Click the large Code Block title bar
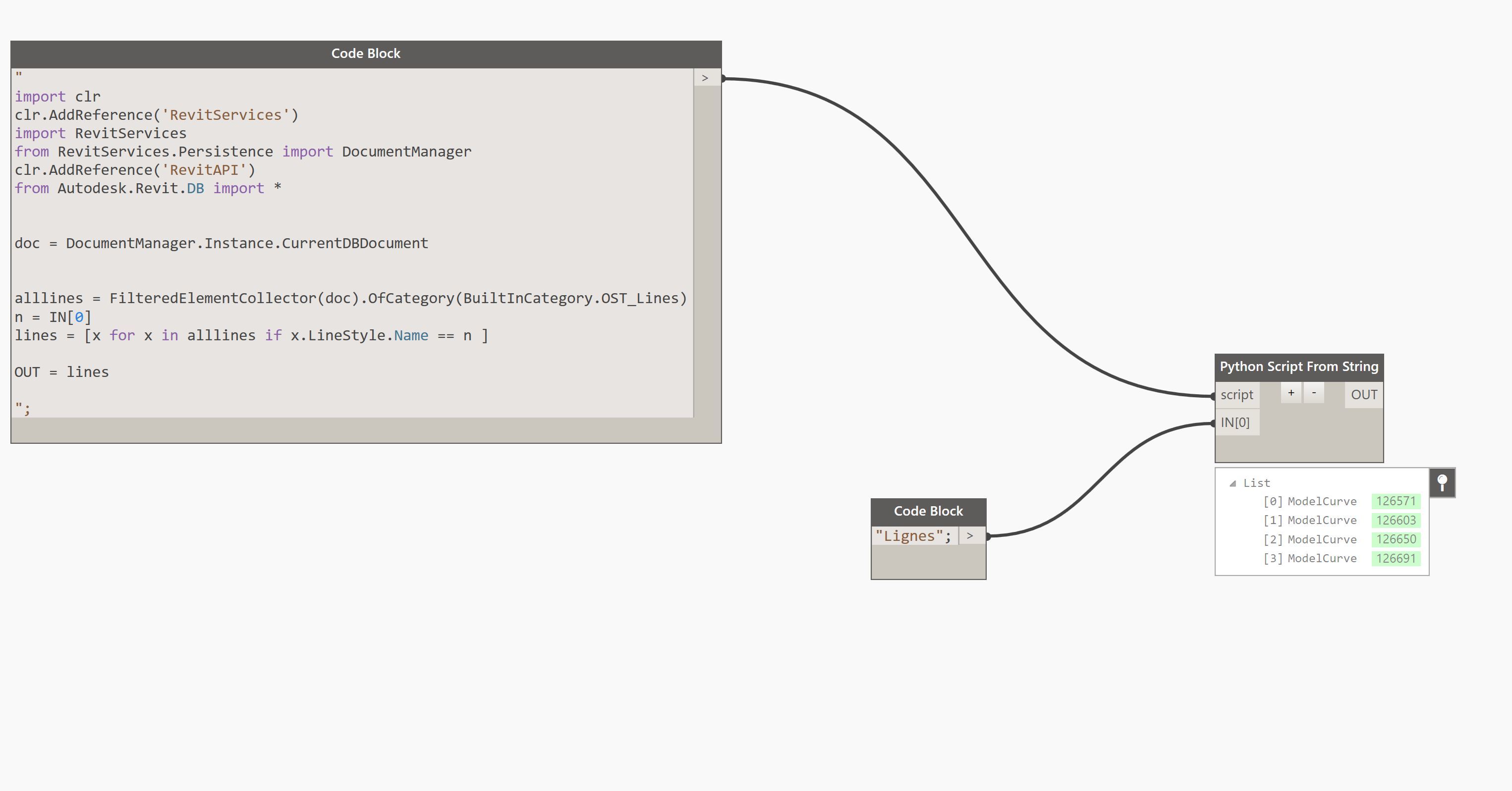 coord(366,53)
